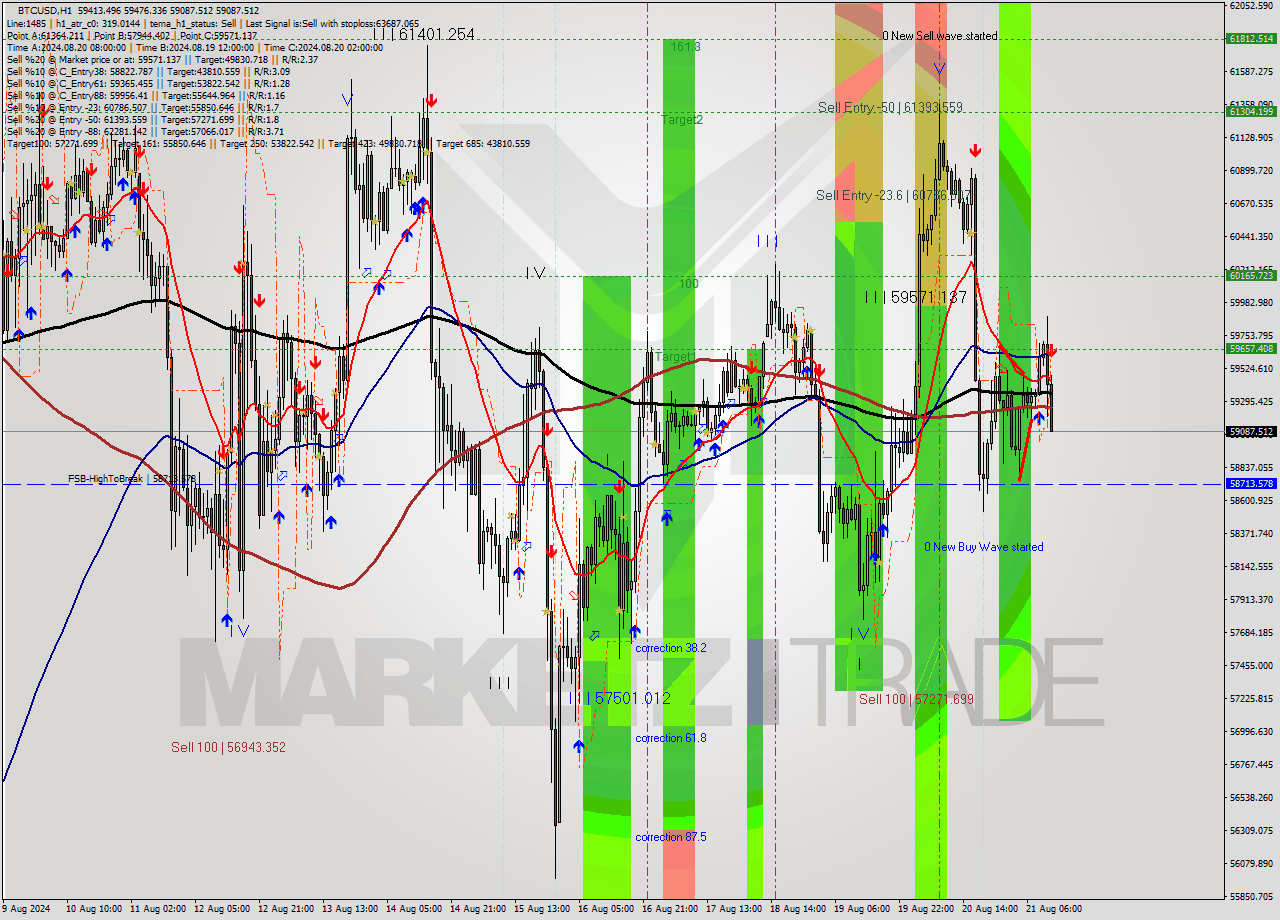The image size is (1280, 920).
Task: Select the 'Sell 100 | 57271.699' label
Action: [x=916, y=699]
